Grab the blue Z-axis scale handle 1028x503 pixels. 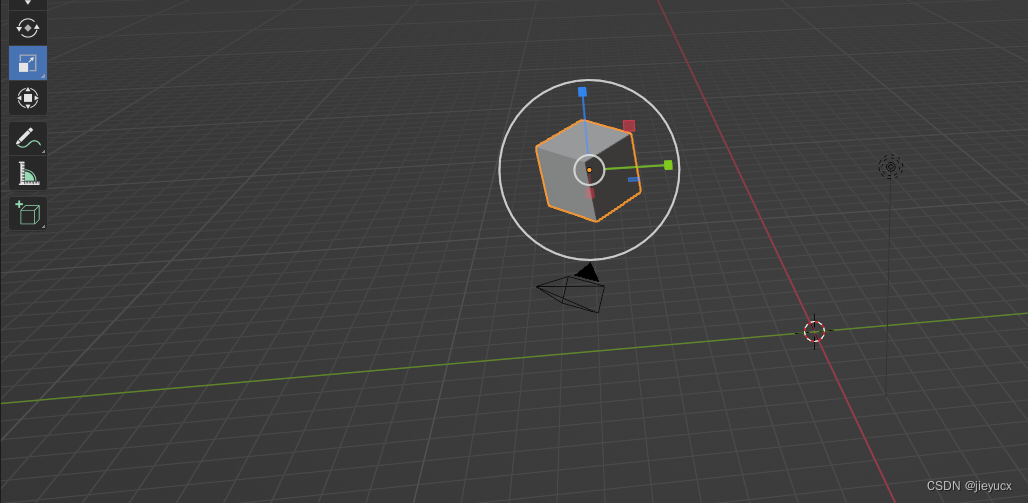(x=582, y=92)
